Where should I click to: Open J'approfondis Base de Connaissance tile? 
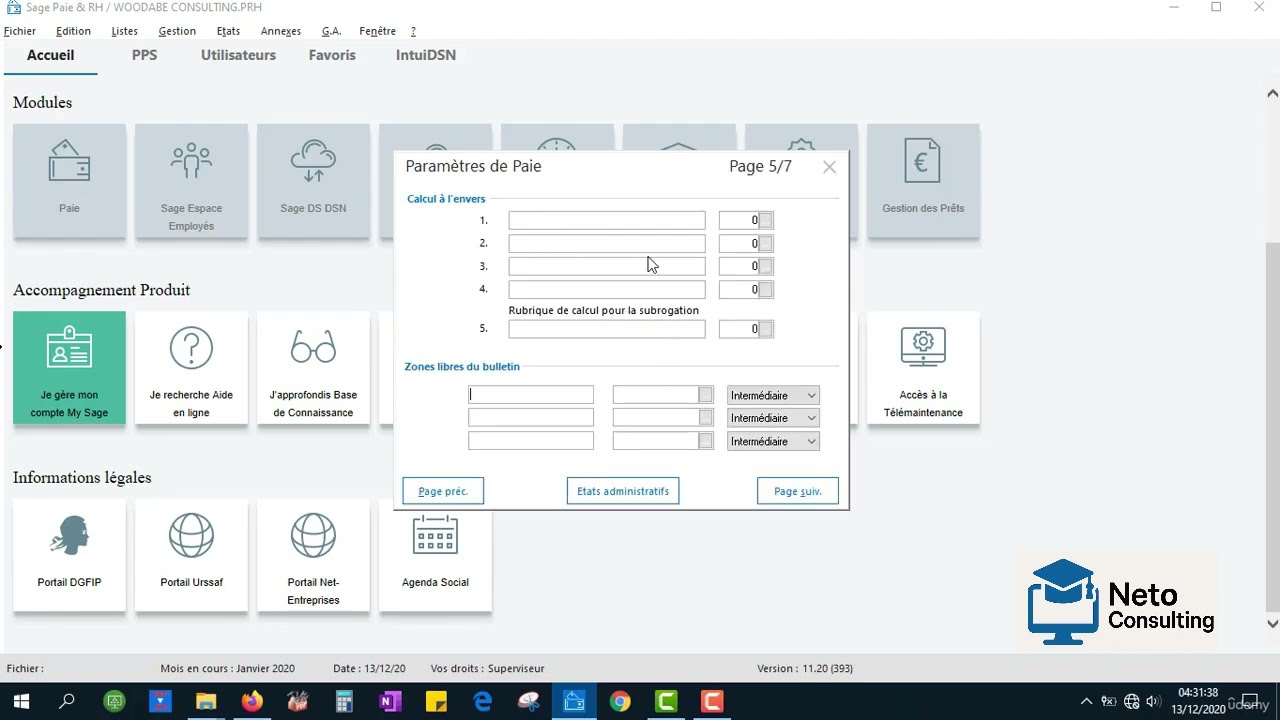point(313,368)
